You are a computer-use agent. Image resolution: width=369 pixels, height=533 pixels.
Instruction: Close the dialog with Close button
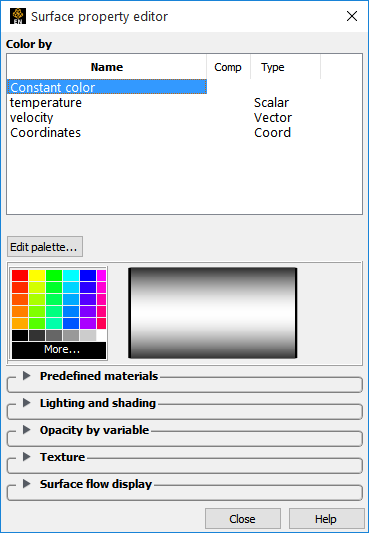[243, 519]
